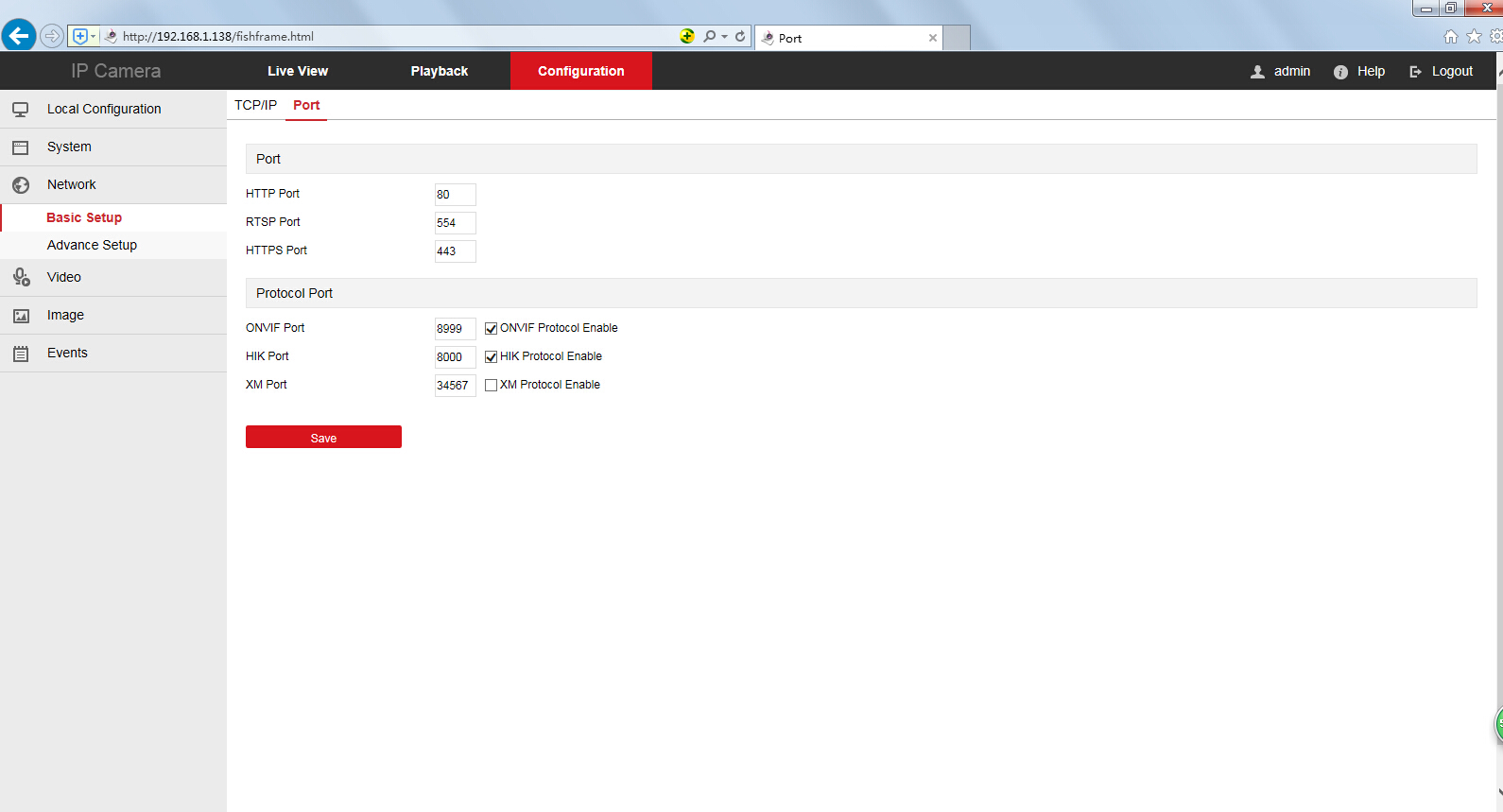This screenshot has width=1503, height=812.
Task: Click the Network globe icon
Action: [x=20, y=185]
